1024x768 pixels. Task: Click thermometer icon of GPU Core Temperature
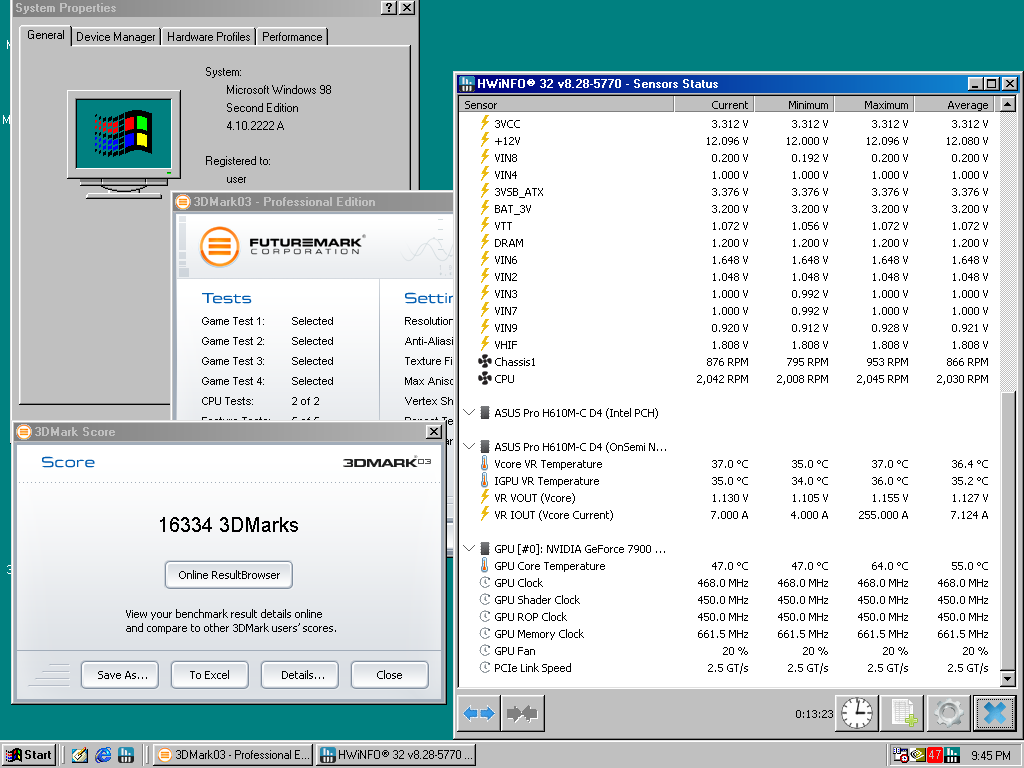pyautogui.click(x=485, y=566)
